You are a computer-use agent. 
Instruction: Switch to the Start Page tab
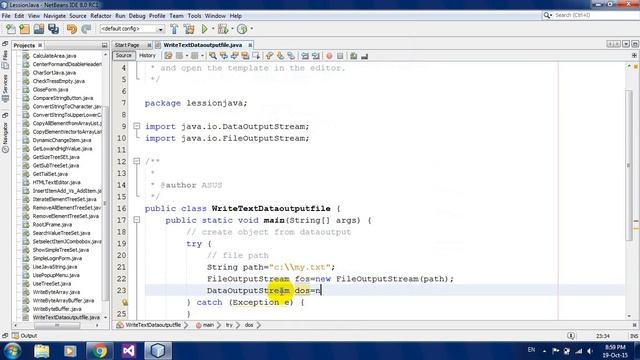click(x=127, y=45)
